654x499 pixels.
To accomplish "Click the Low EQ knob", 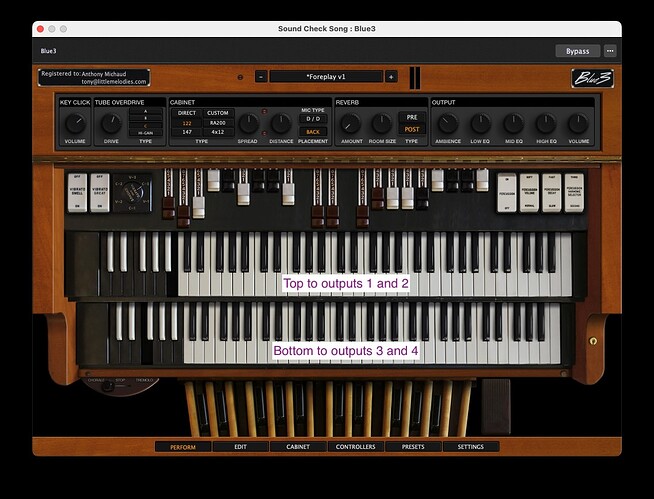I will pyautogui.click(x=480, y=123).
